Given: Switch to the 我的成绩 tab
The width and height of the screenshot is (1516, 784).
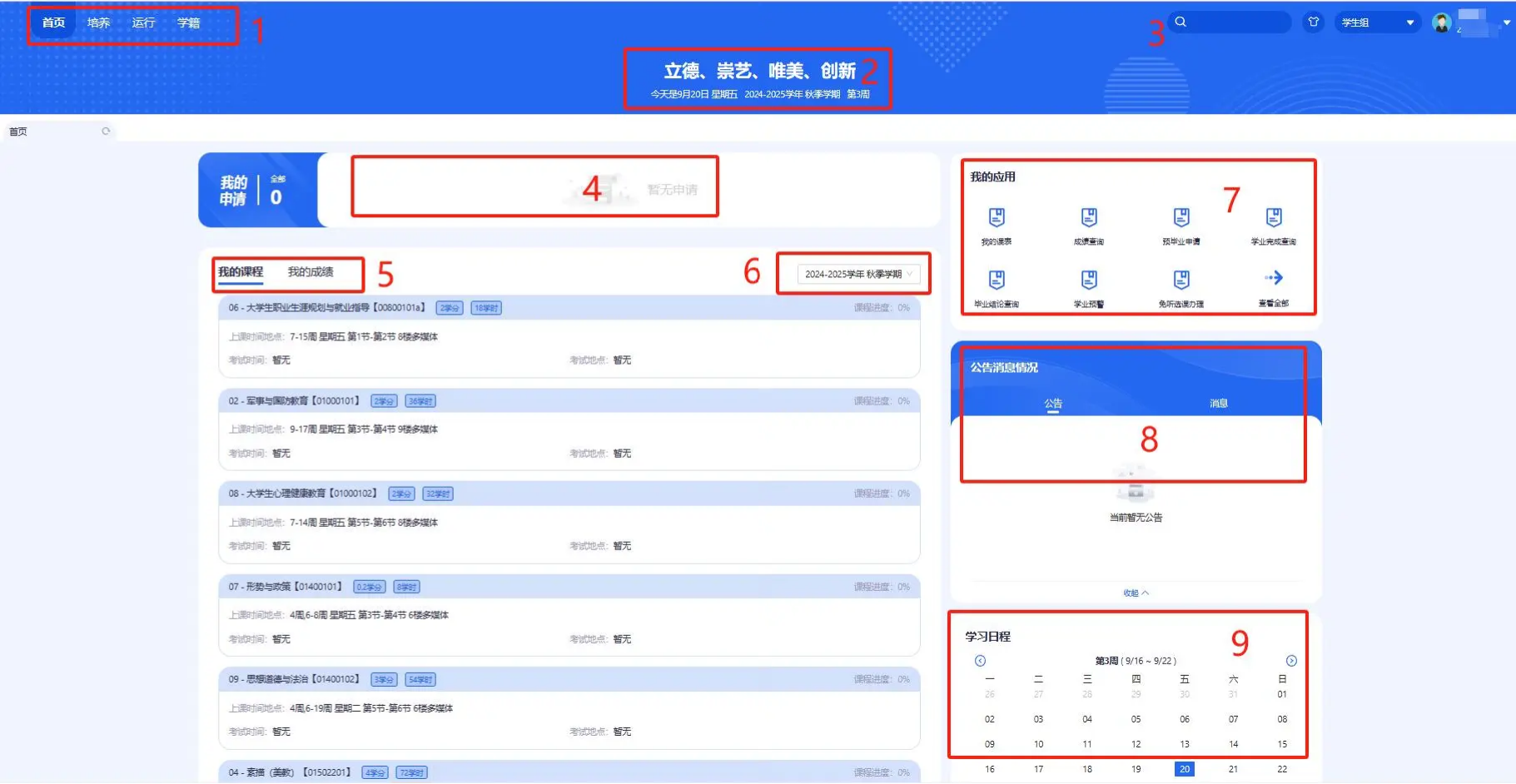Looking at the screenshot, I should 311,272.
